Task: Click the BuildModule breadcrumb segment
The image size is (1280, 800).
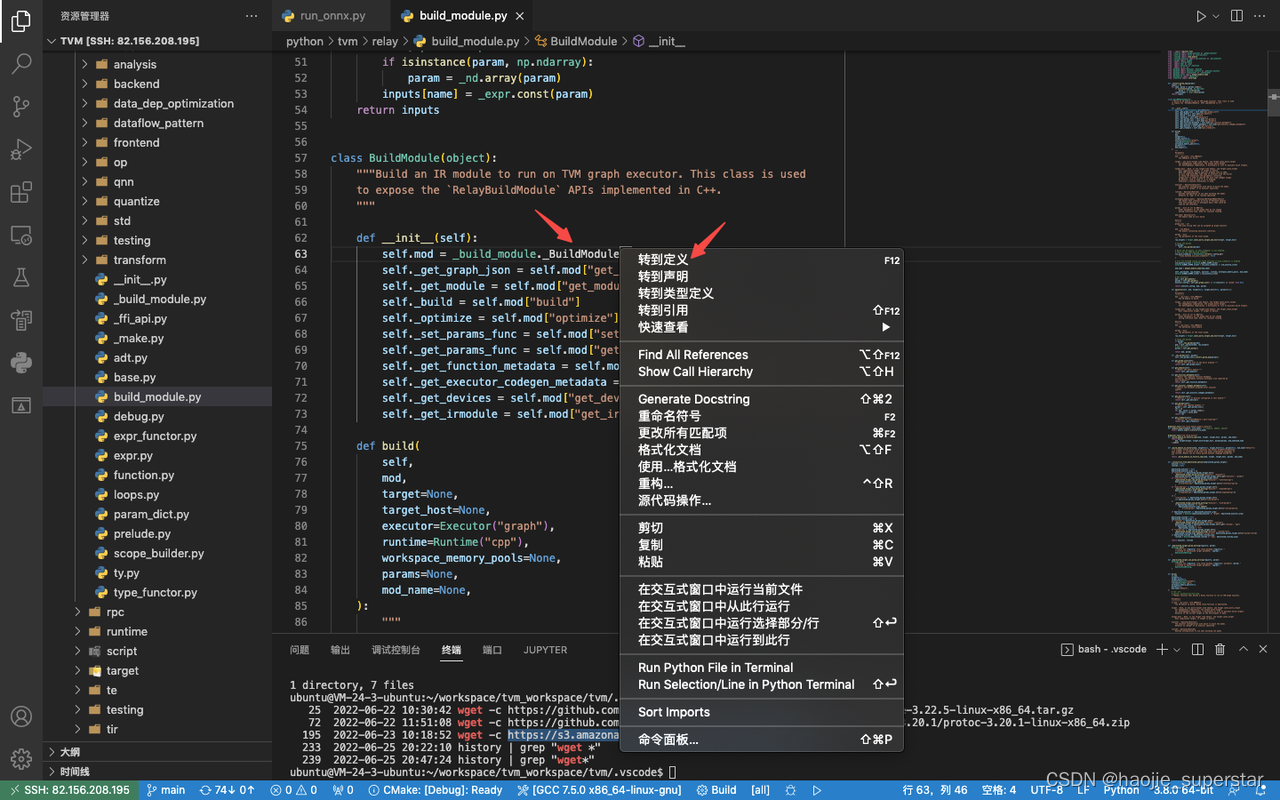Action: pyautogui.click(x=583, y=41)
